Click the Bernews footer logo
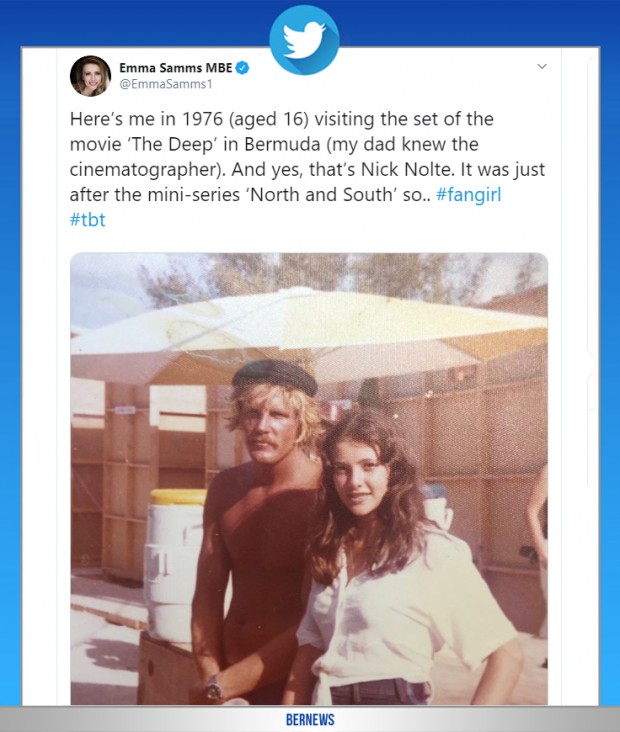 pyautogui.click(x=310, y=719)
